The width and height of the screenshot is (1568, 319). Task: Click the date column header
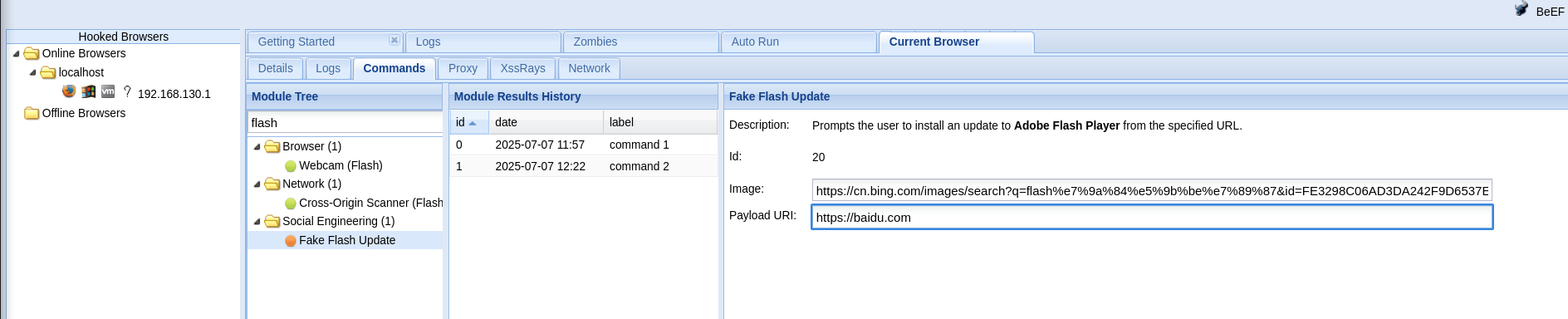click(x=546, y=122)
